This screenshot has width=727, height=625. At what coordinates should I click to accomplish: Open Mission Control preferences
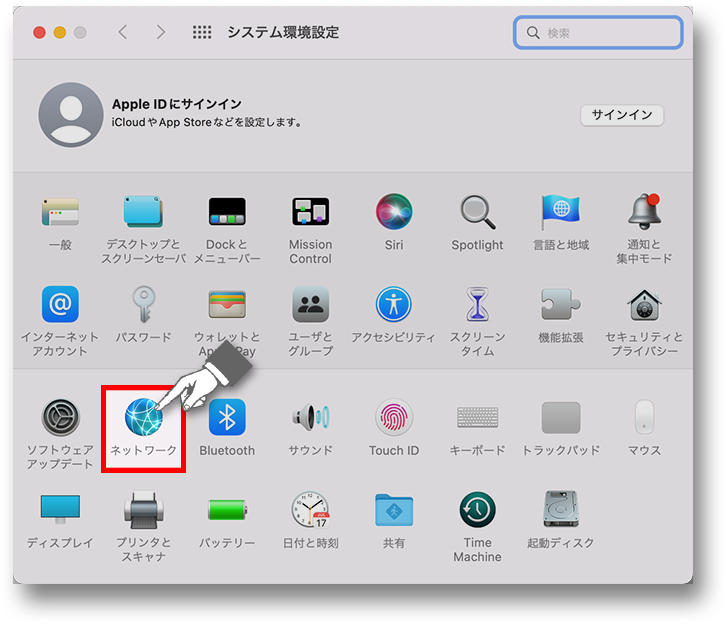[x=311, y=212]
